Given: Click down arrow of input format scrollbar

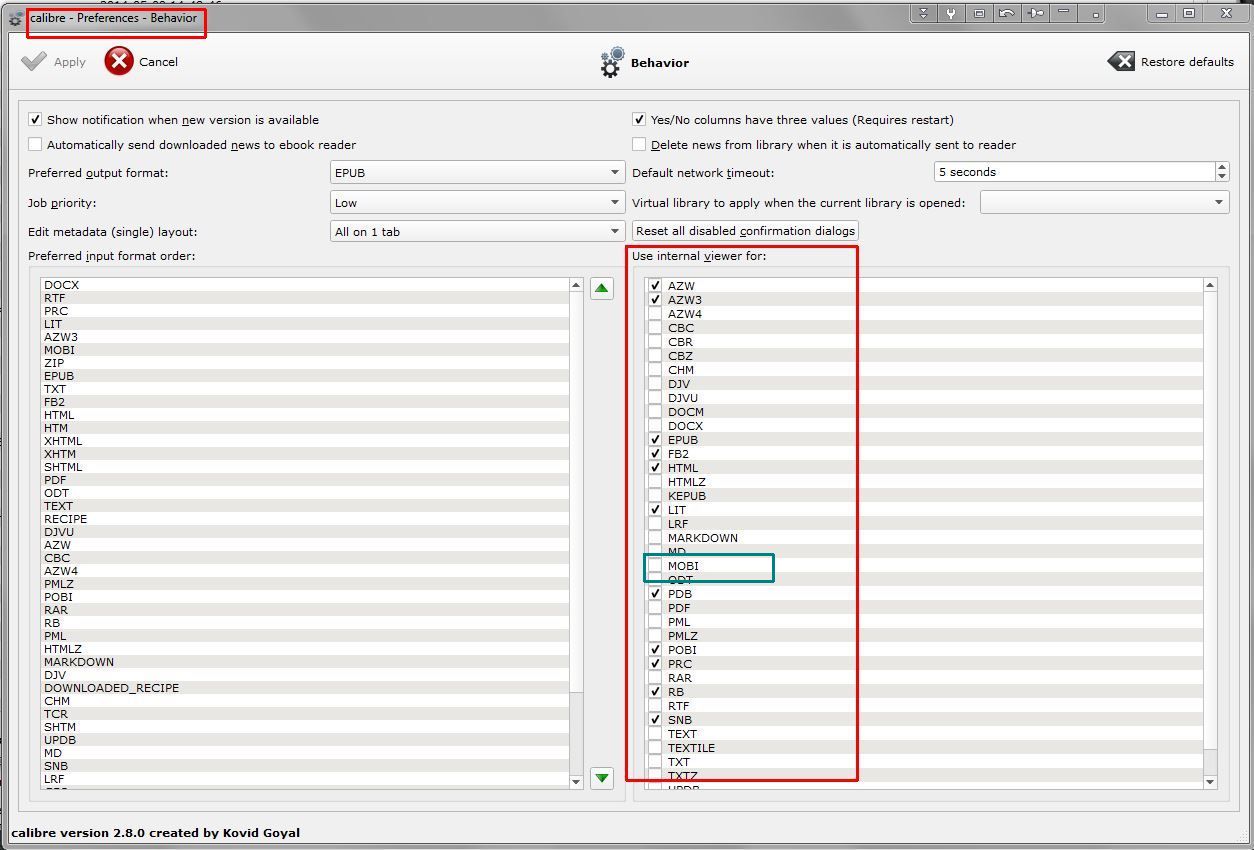Looking at the screenshot, I should pyautogui.click(x=576, y=781).
